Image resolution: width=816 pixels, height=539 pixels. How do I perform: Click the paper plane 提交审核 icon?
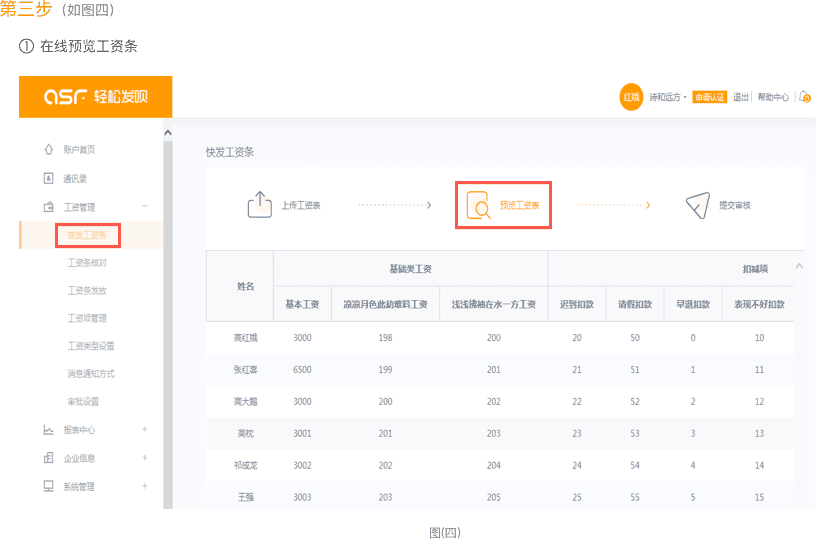pos(697,205)
